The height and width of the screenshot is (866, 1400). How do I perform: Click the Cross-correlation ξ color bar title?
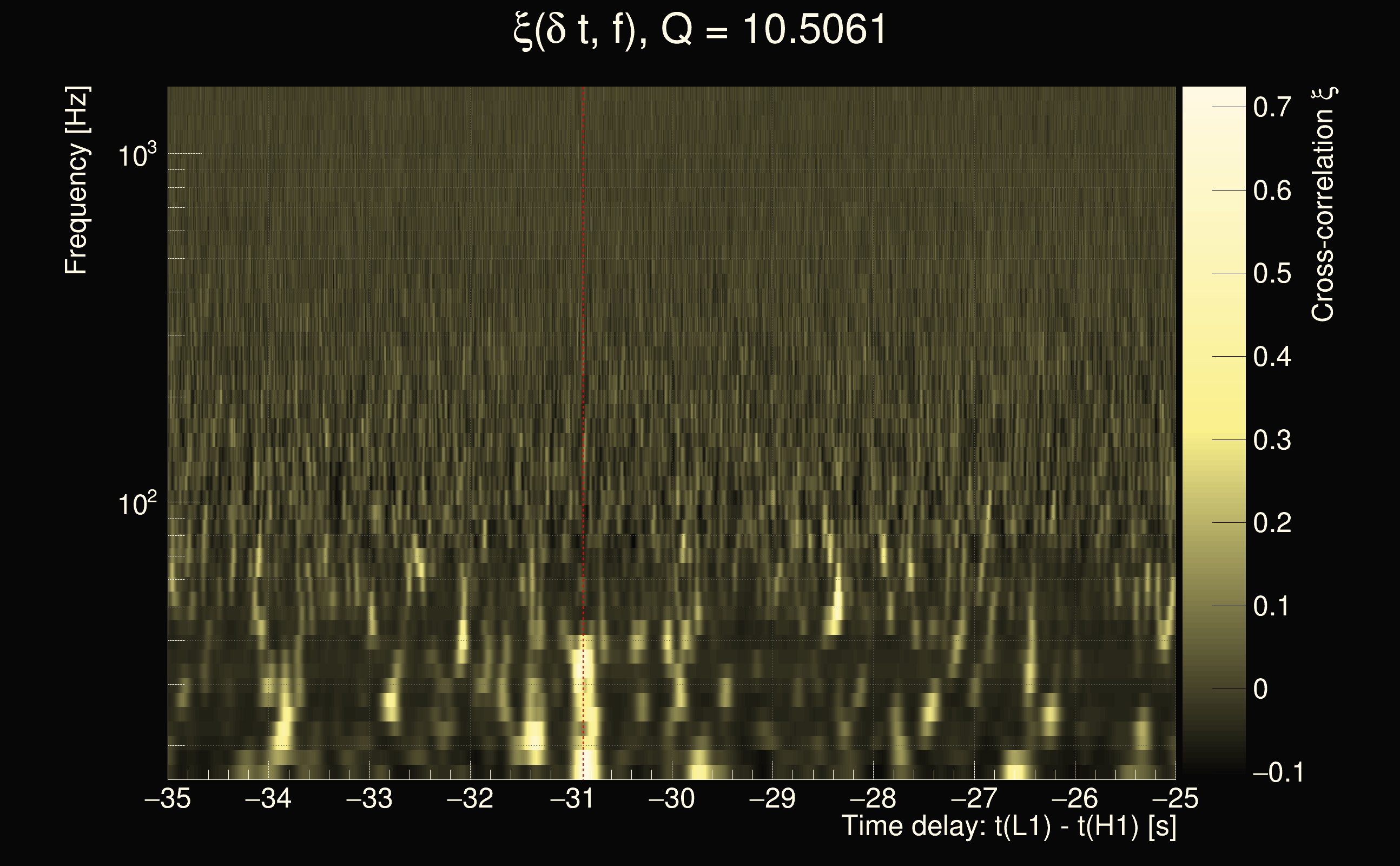coord(1323,204)
